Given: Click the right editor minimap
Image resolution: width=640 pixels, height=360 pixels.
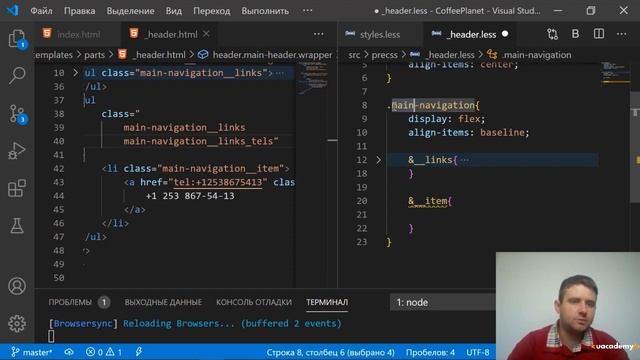Looking at the screenshot, I should [x=615, y=73].
